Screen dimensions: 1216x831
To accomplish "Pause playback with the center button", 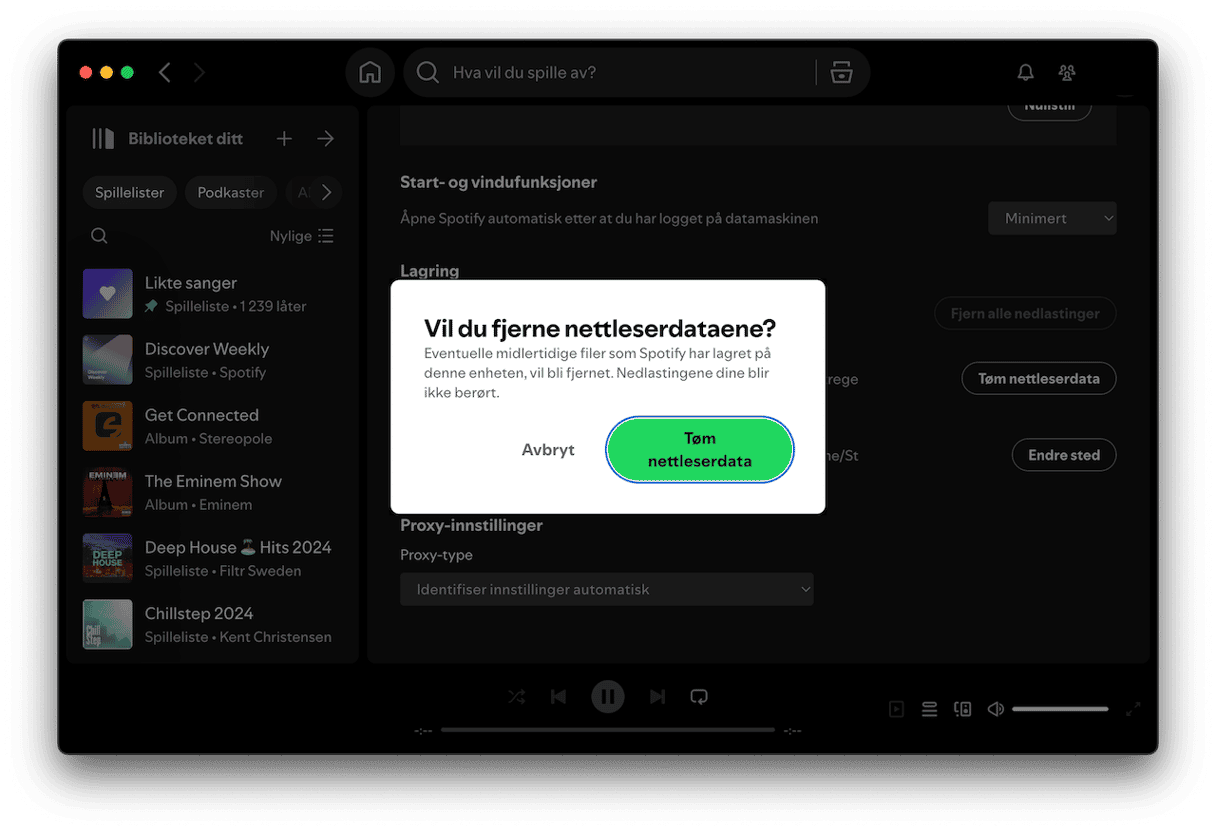I will [608, 697].
